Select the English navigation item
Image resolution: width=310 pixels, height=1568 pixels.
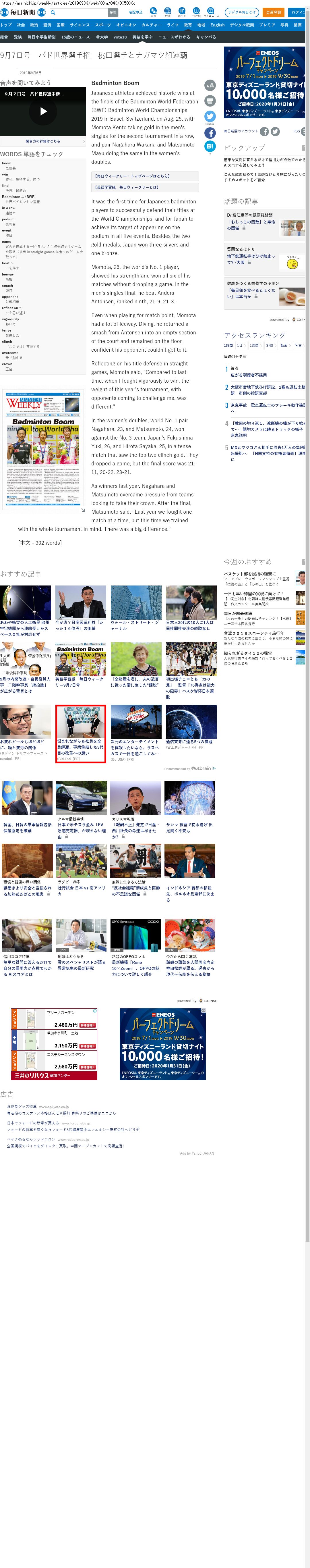(x=217, y=25)
